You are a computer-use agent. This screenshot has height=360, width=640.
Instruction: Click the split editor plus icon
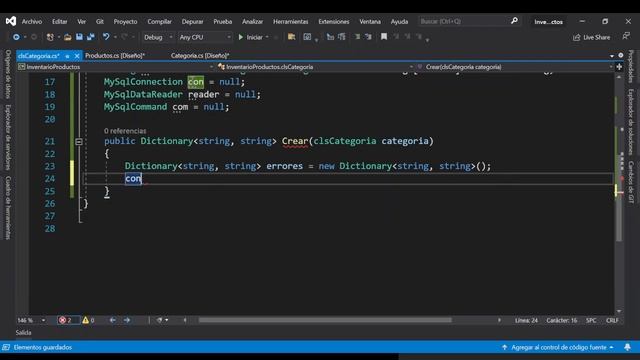[x=619, y=67]
